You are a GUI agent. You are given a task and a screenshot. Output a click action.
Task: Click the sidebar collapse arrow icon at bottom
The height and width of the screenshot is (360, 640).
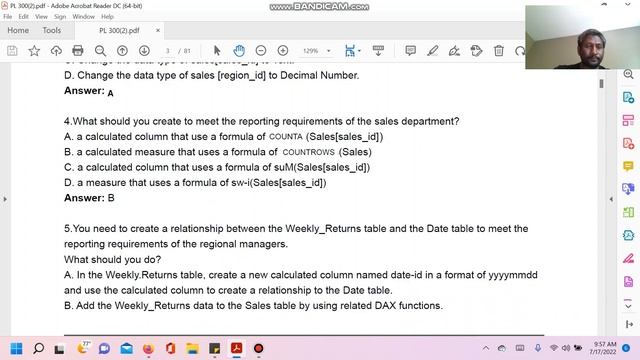pyautogui.click(x=628, y=324)
